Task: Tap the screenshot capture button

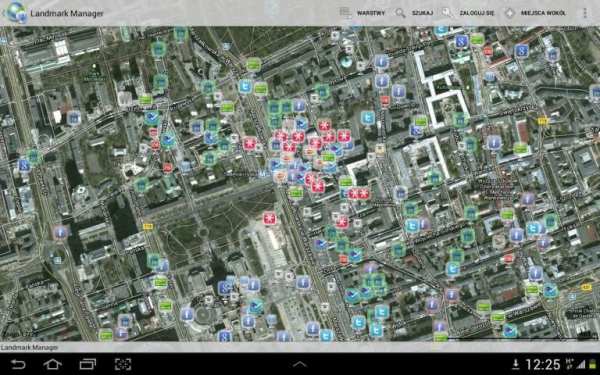Action: [123, 364]
